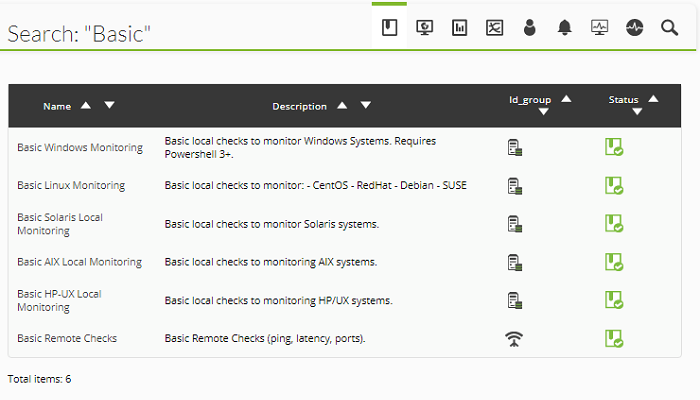Select description mentioning Powershell 3+

(x=300, y=147)
